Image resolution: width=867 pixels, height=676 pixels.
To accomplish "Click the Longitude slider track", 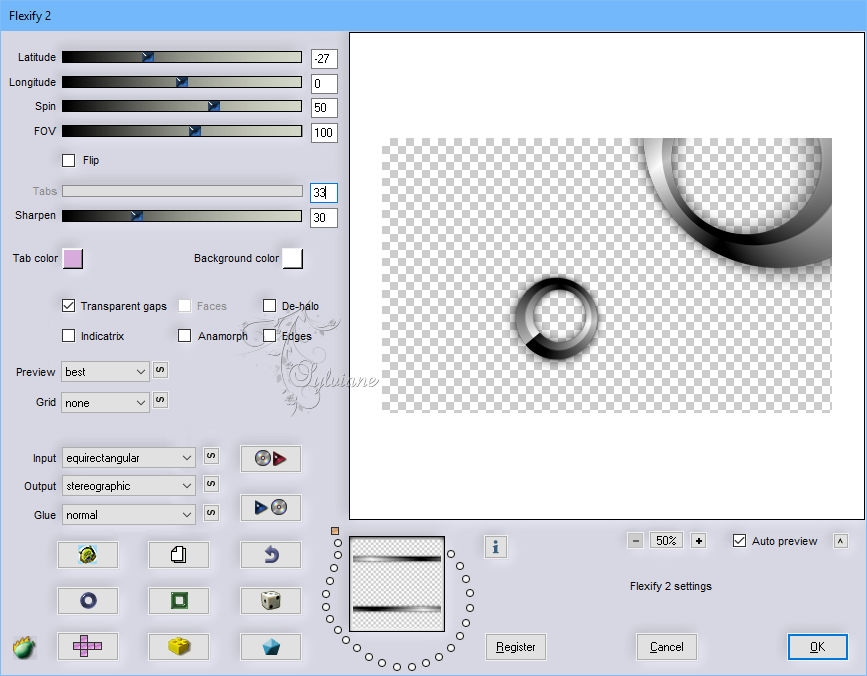I will coord(182,82).
